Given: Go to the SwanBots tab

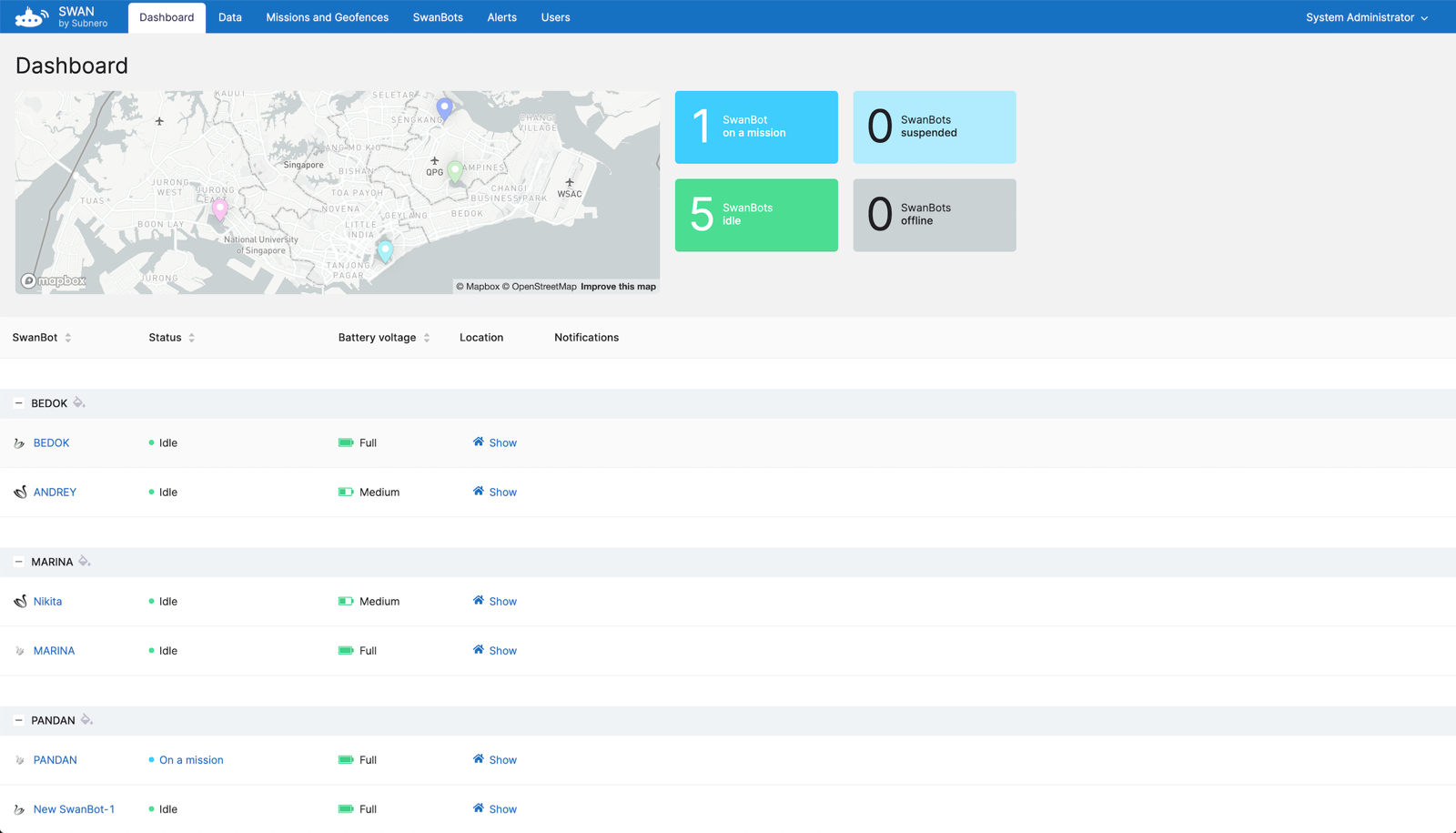Looking at the screenshot, I should click(x=438, y=17).
